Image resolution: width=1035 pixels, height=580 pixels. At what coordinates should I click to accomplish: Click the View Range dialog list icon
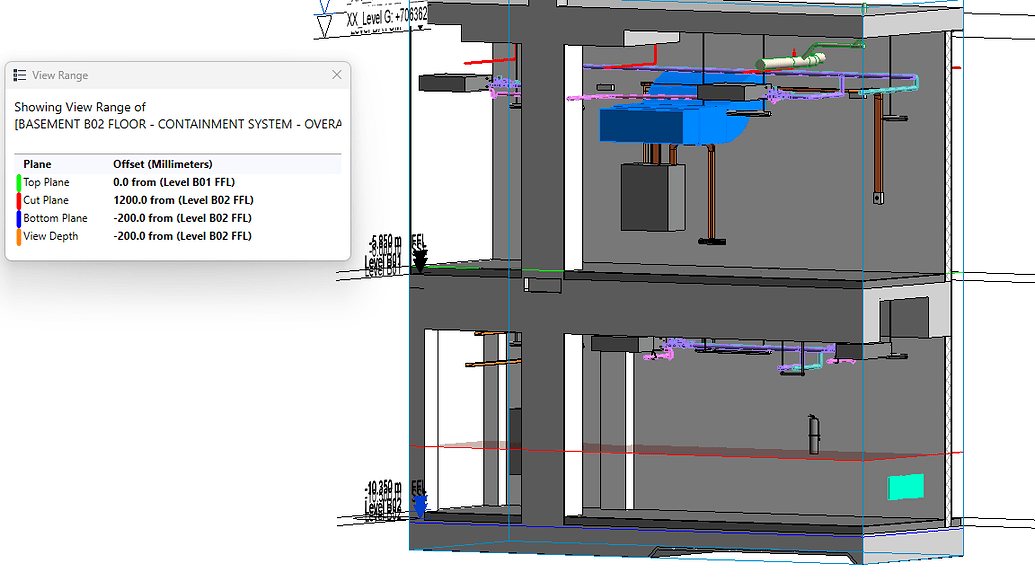pyautogui.click(x=17, y=74)
